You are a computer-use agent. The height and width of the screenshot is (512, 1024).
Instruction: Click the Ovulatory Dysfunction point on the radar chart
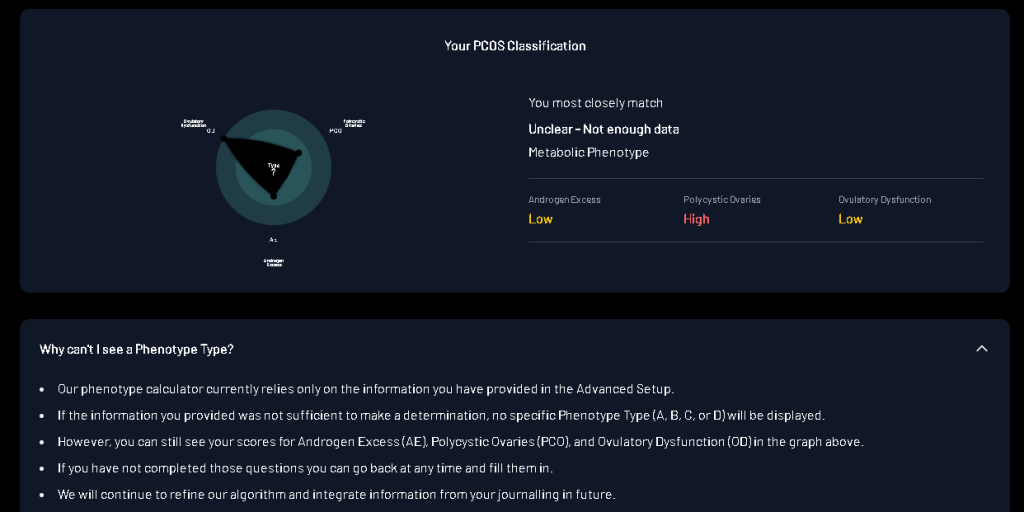coord(223,138)
